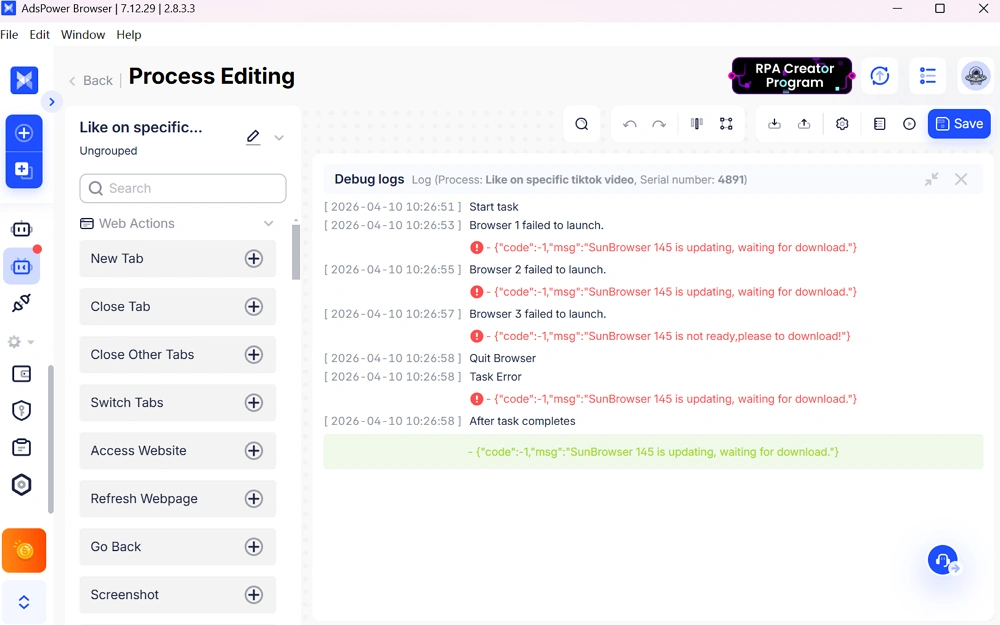Add the Screenshot action with its plus icon
This screenshot has width=1000, height=625.
[254, 595]
